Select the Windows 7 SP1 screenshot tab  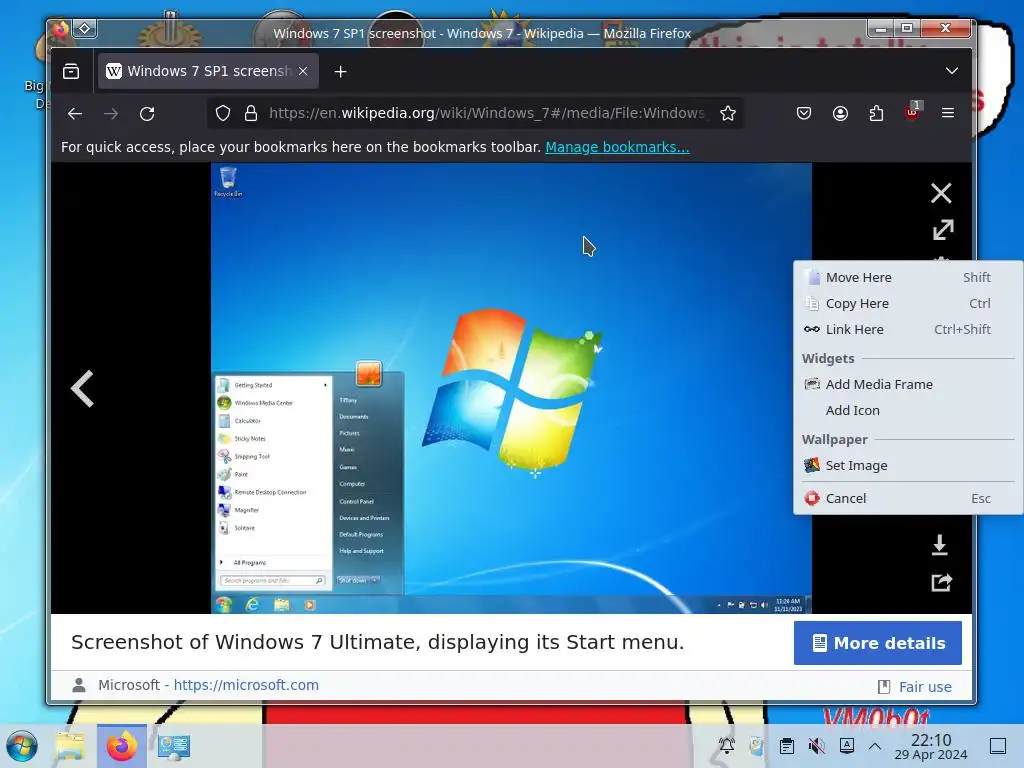[x=208, y=71]
